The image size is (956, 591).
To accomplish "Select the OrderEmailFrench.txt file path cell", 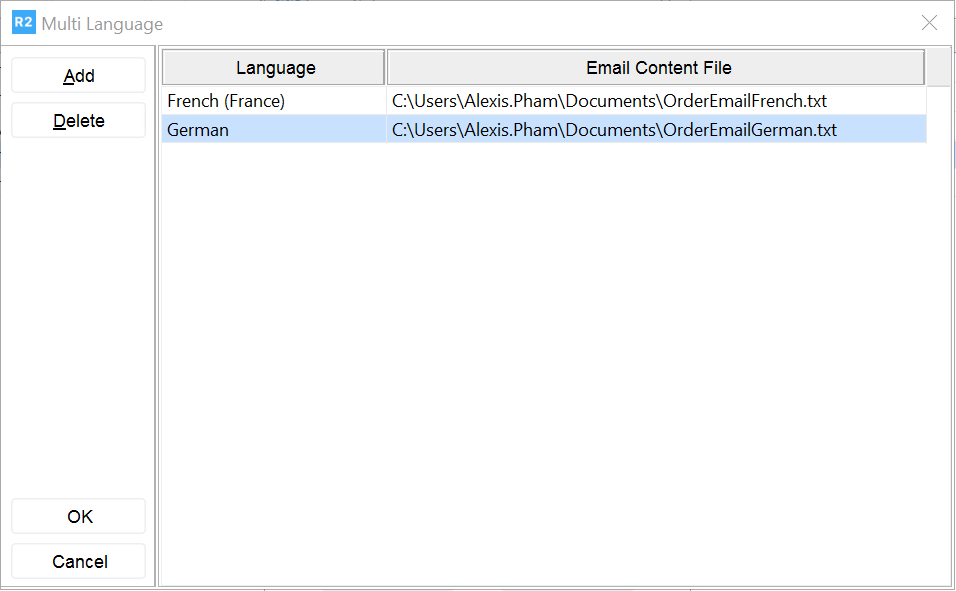I will point(655,101).
